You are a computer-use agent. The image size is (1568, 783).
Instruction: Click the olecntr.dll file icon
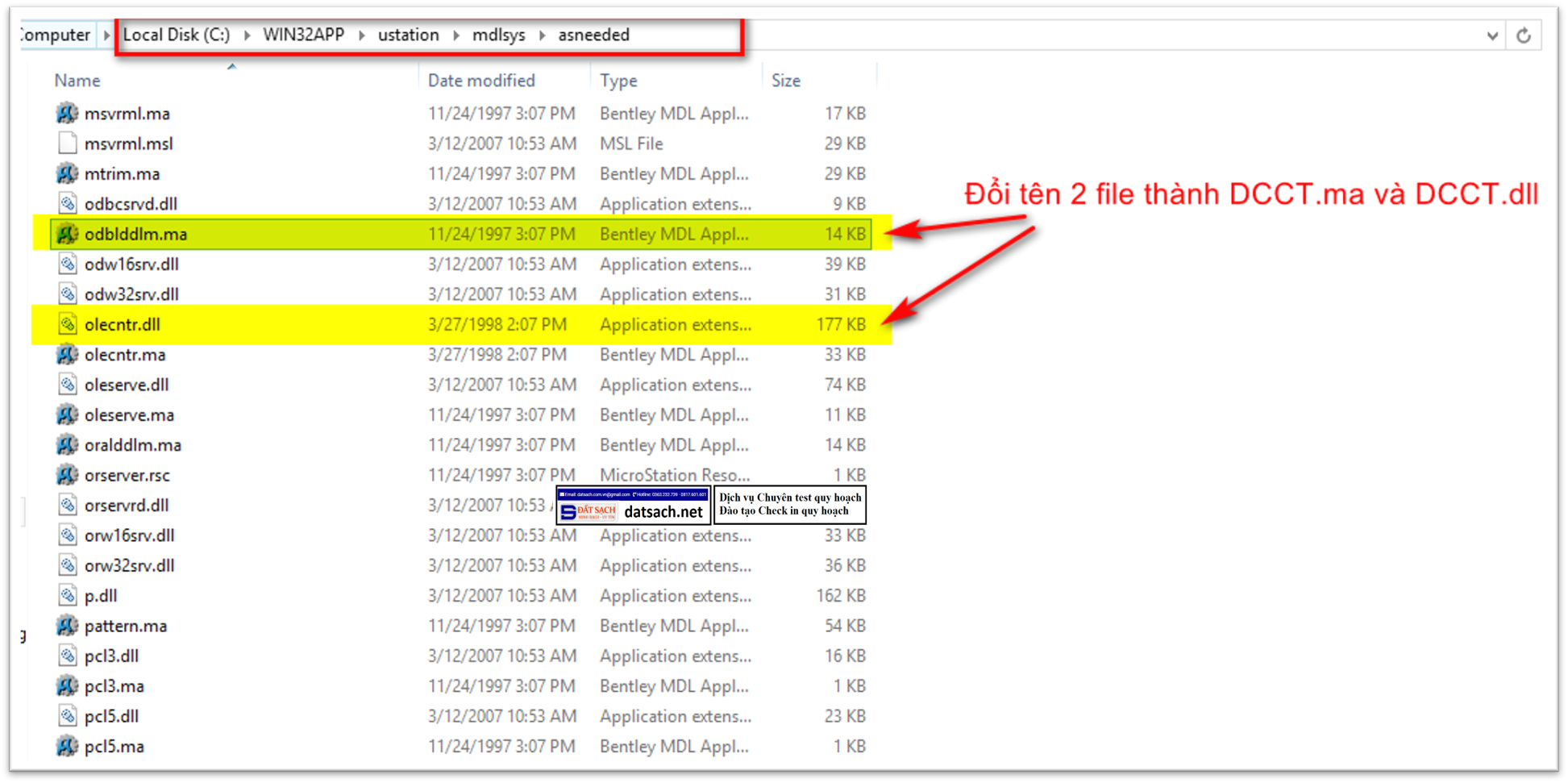click(x=67, y=324)
